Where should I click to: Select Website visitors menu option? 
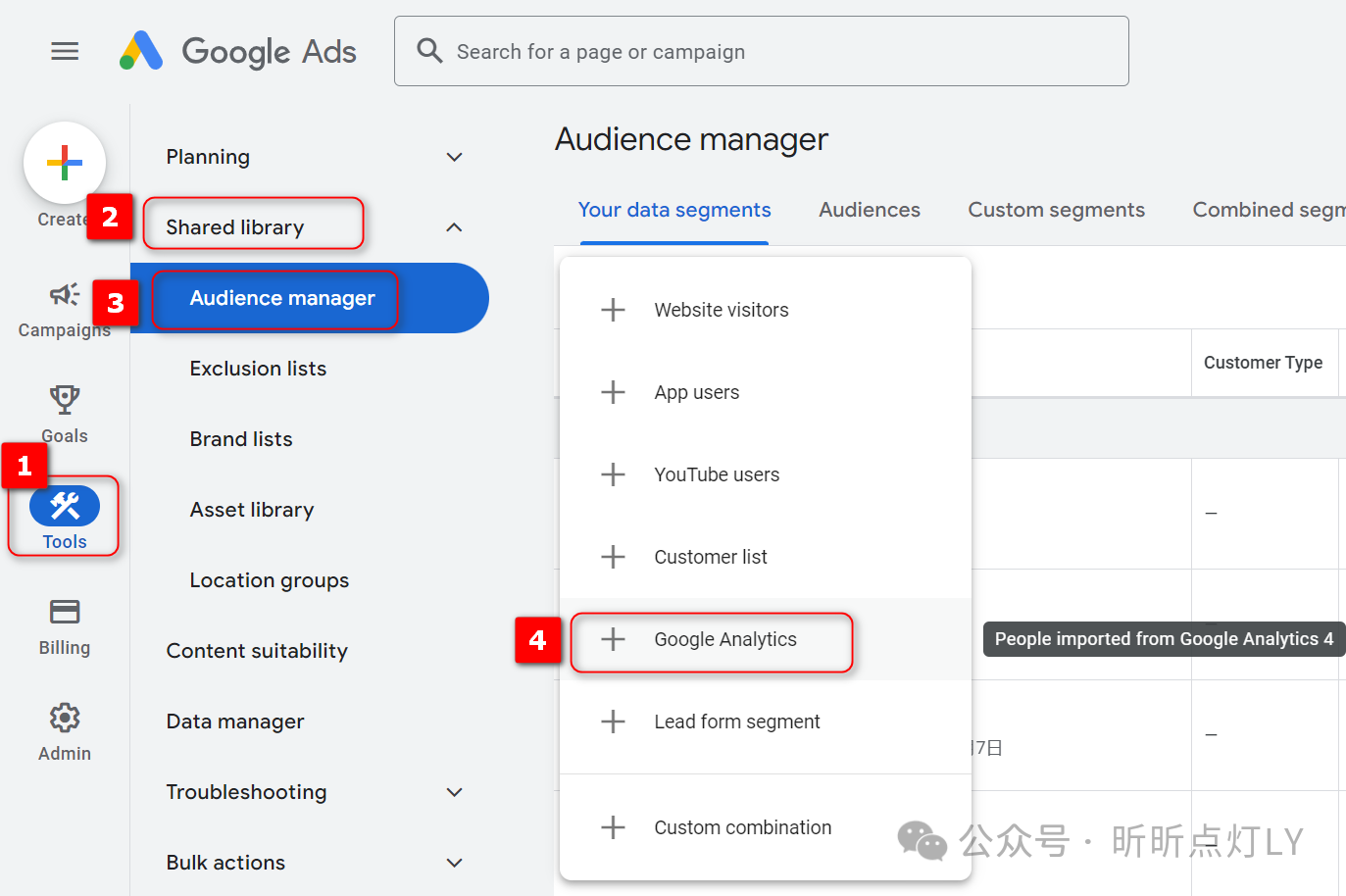[x=766, y=310]
